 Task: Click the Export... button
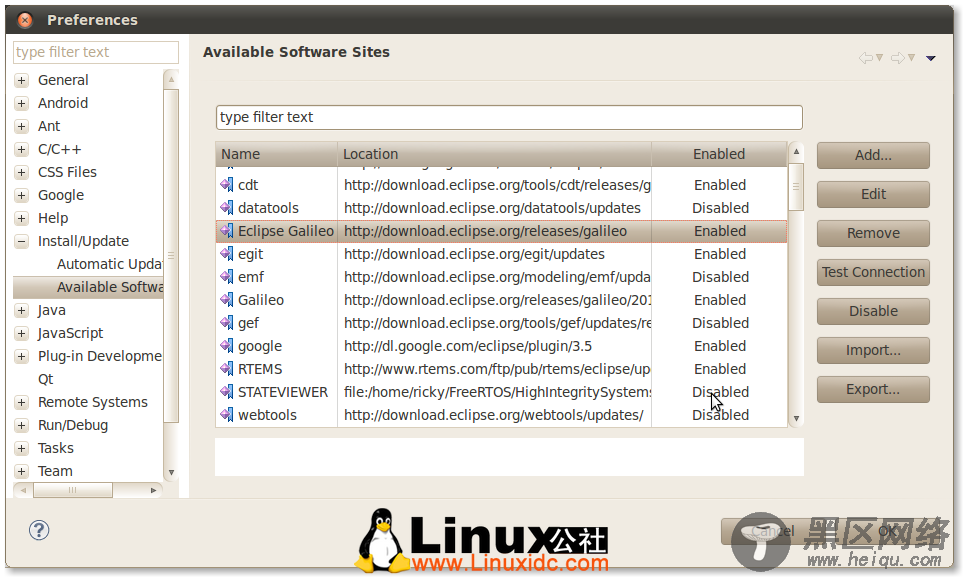point(873,390)
